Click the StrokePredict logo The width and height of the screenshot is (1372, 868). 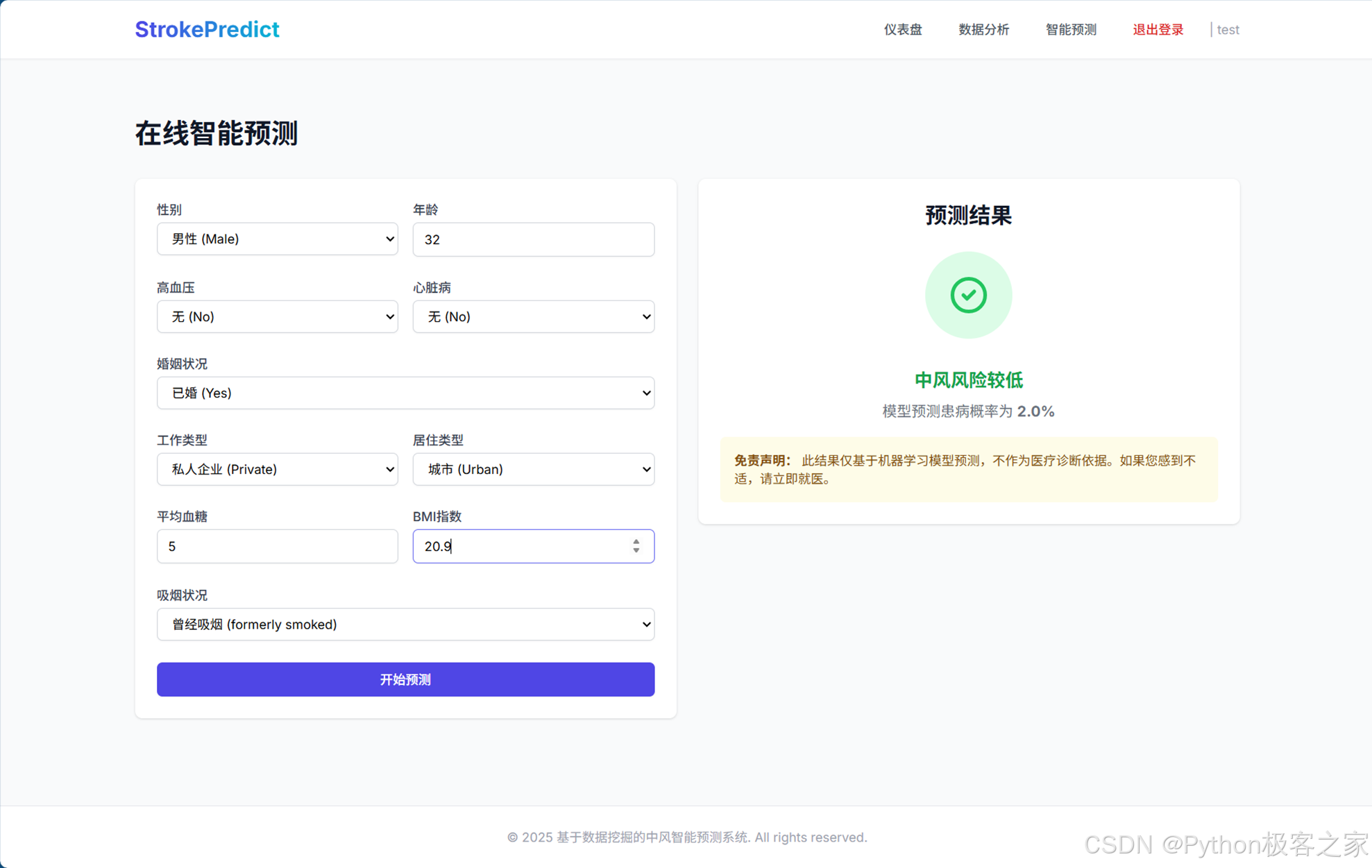[x=207, y=29]
